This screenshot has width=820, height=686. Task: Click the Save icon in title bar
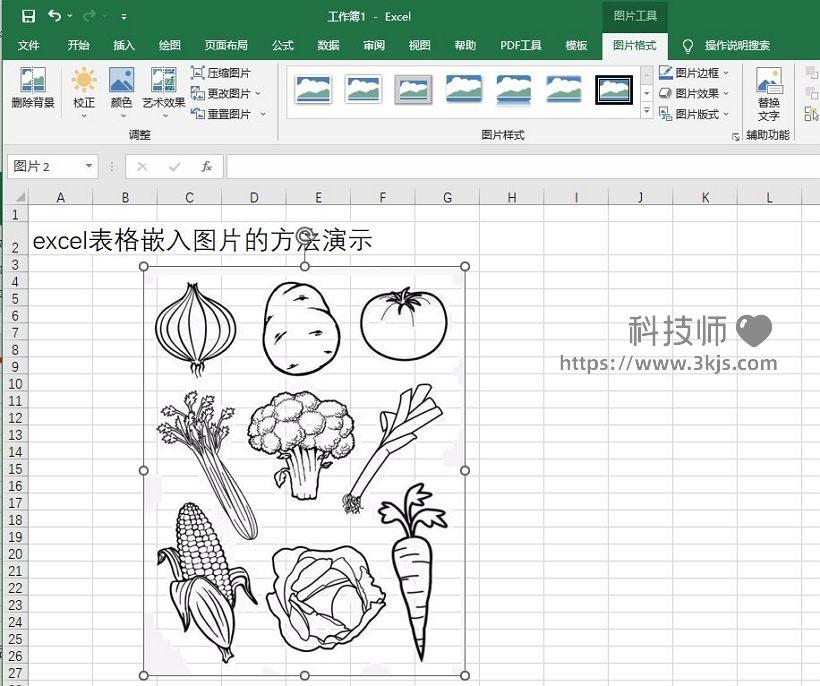pyautogui.click(x=28, y=16)
